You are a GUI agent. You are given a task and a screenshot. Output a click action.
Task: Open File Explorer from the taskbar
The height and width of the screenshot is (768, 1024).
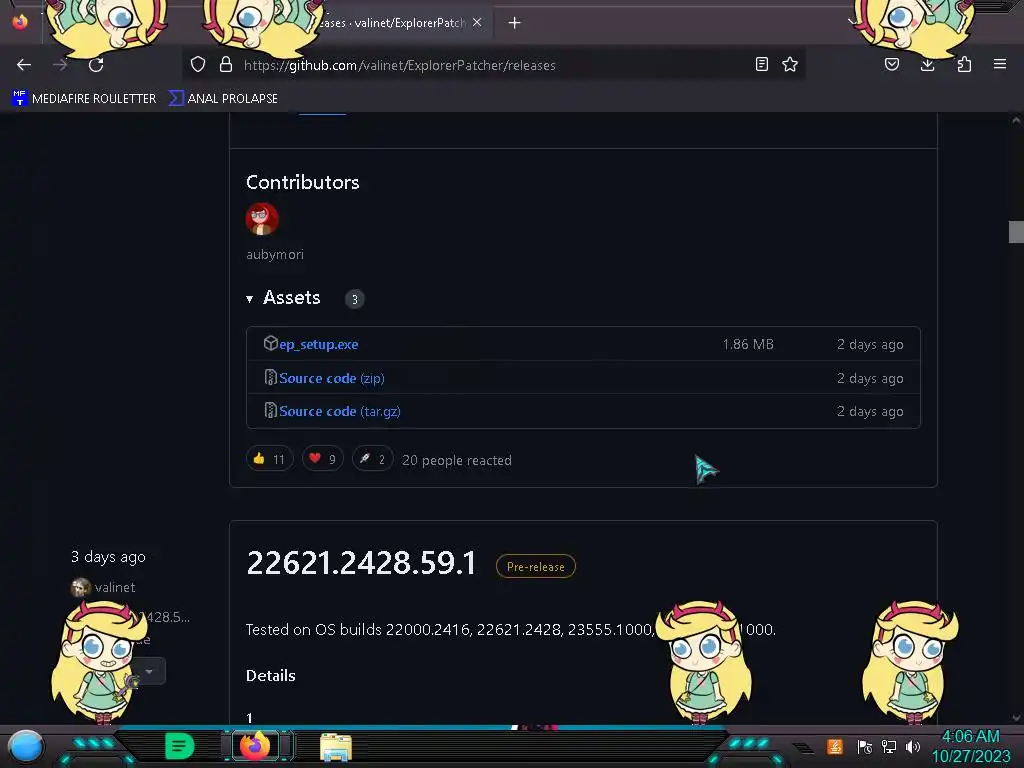336,746
